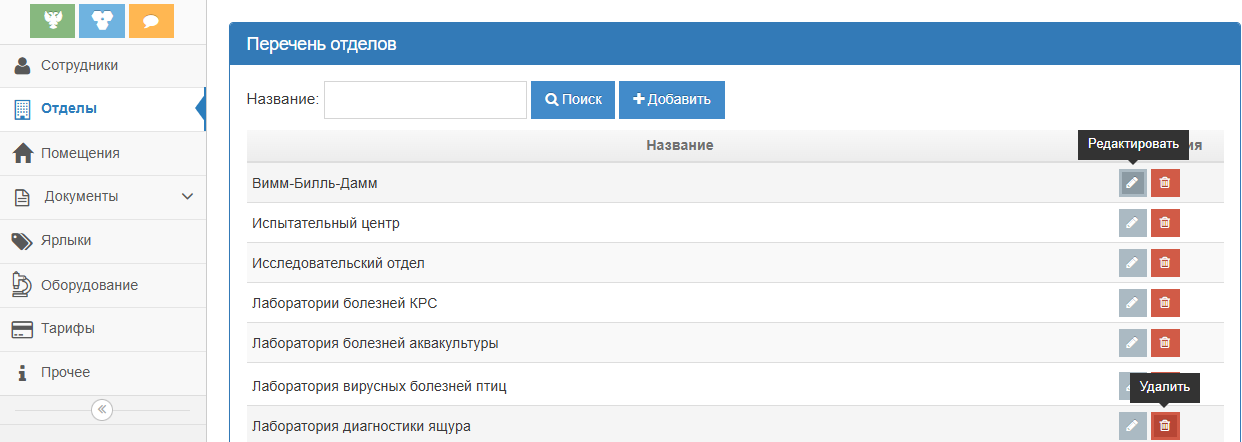Image resolution: width=1242 pixels, height=442 pixels.
Task: Click the blue hexagons icon
Action: coord(102,20)
